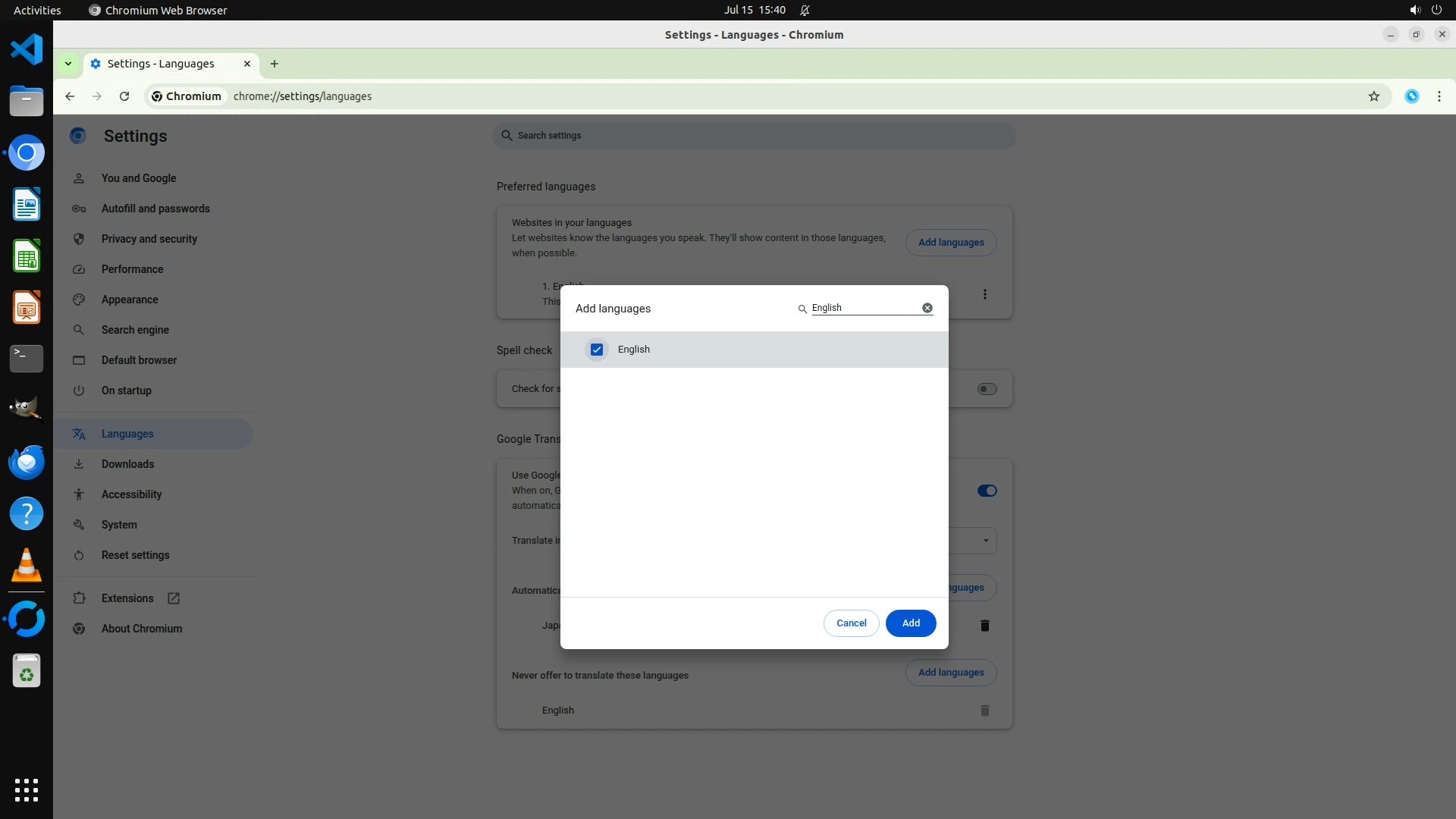The image size is (1456, 819).
Task: Open the system volume and power menu
Action: pyautogui.click(x=1425, y=10)
